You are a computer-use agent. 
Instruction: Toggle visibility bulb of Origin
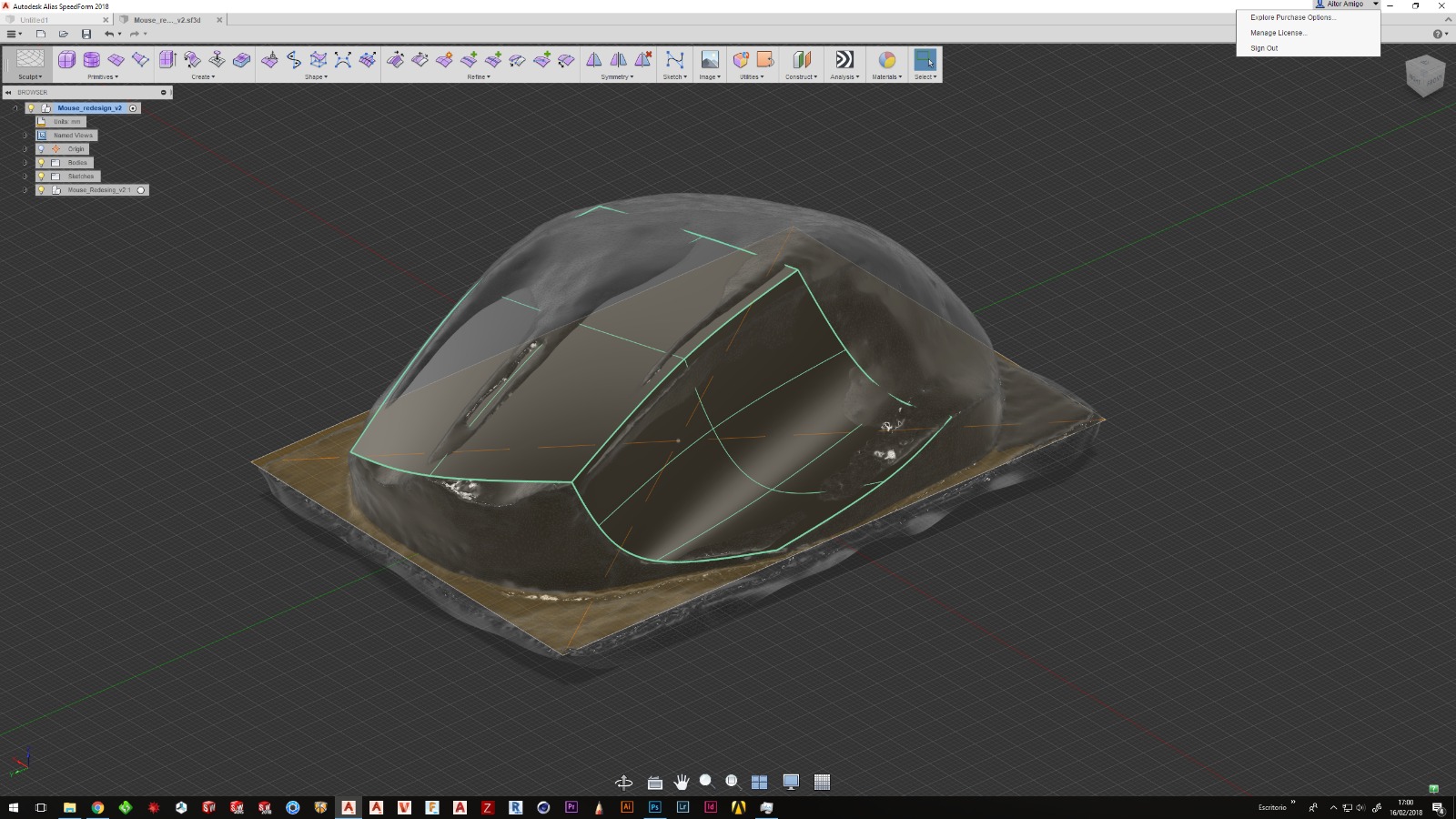point(41,148)
